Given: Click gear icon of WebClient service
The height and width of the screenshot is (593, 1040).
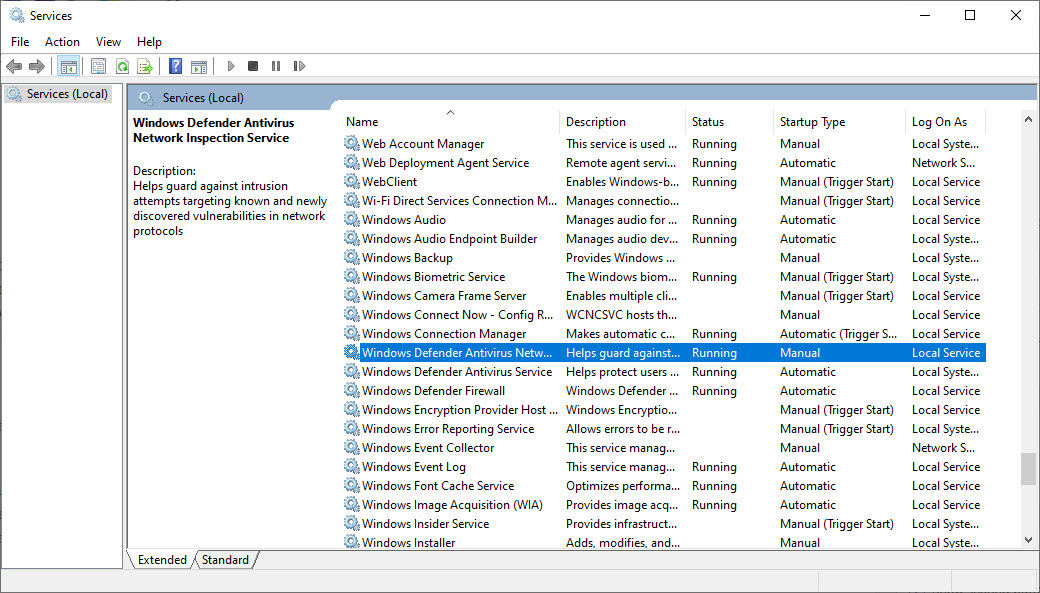Looking at the screenshot, I should 352,181.
